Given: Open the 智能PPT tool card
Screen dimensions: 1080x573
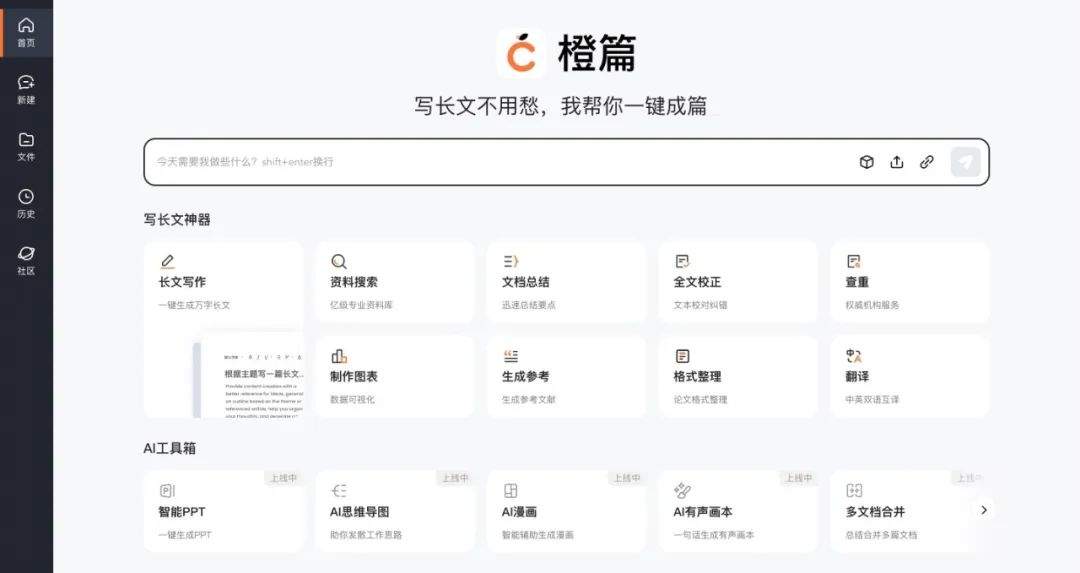Looking at the screenshot, I should [224, 512].
